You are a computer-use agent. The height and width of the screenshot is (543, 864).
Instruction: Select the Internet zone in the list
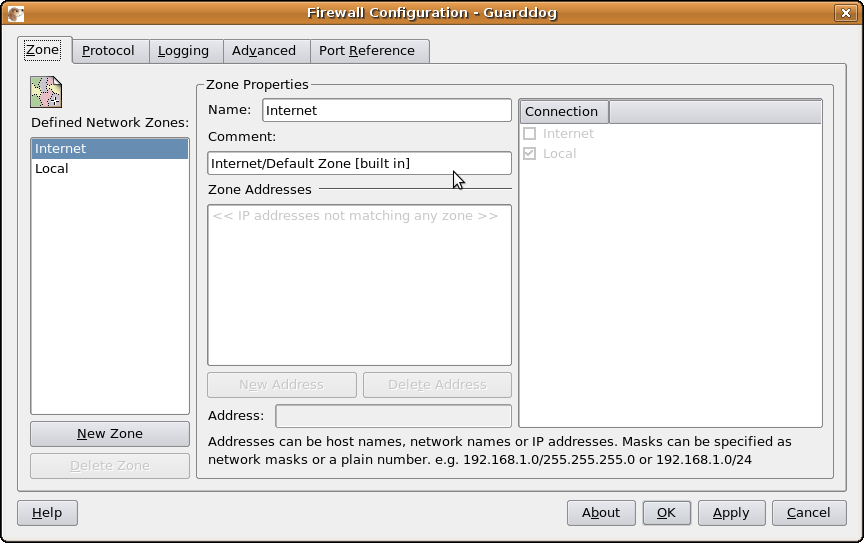pyautogui.click(x=60, y=148)
